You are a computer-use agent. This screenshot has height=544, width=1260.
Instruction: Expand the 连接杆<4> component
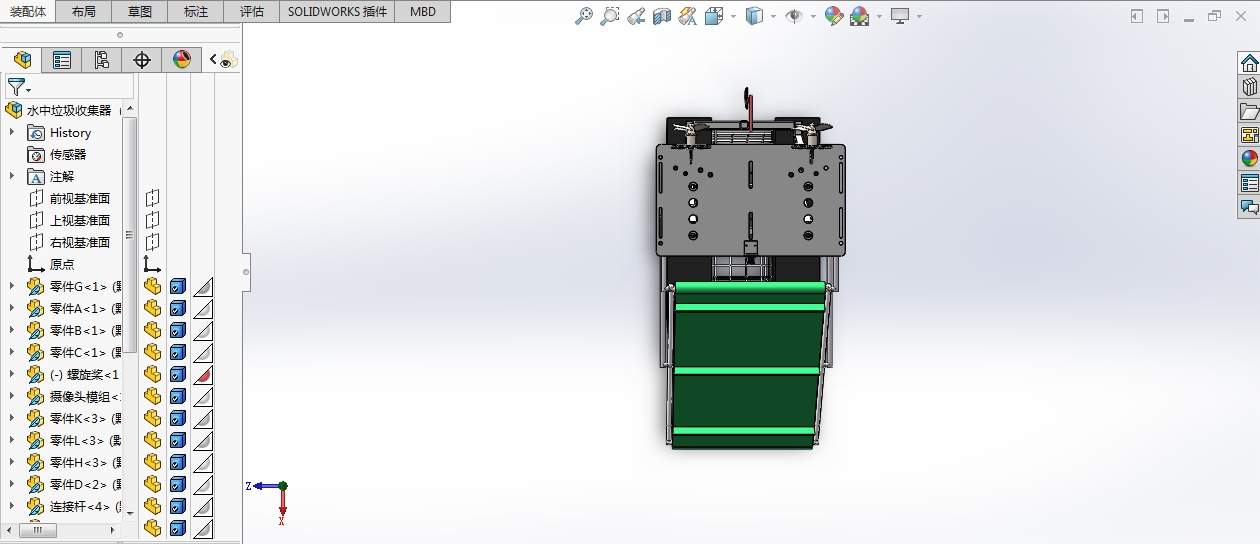[x=12, y=506]
